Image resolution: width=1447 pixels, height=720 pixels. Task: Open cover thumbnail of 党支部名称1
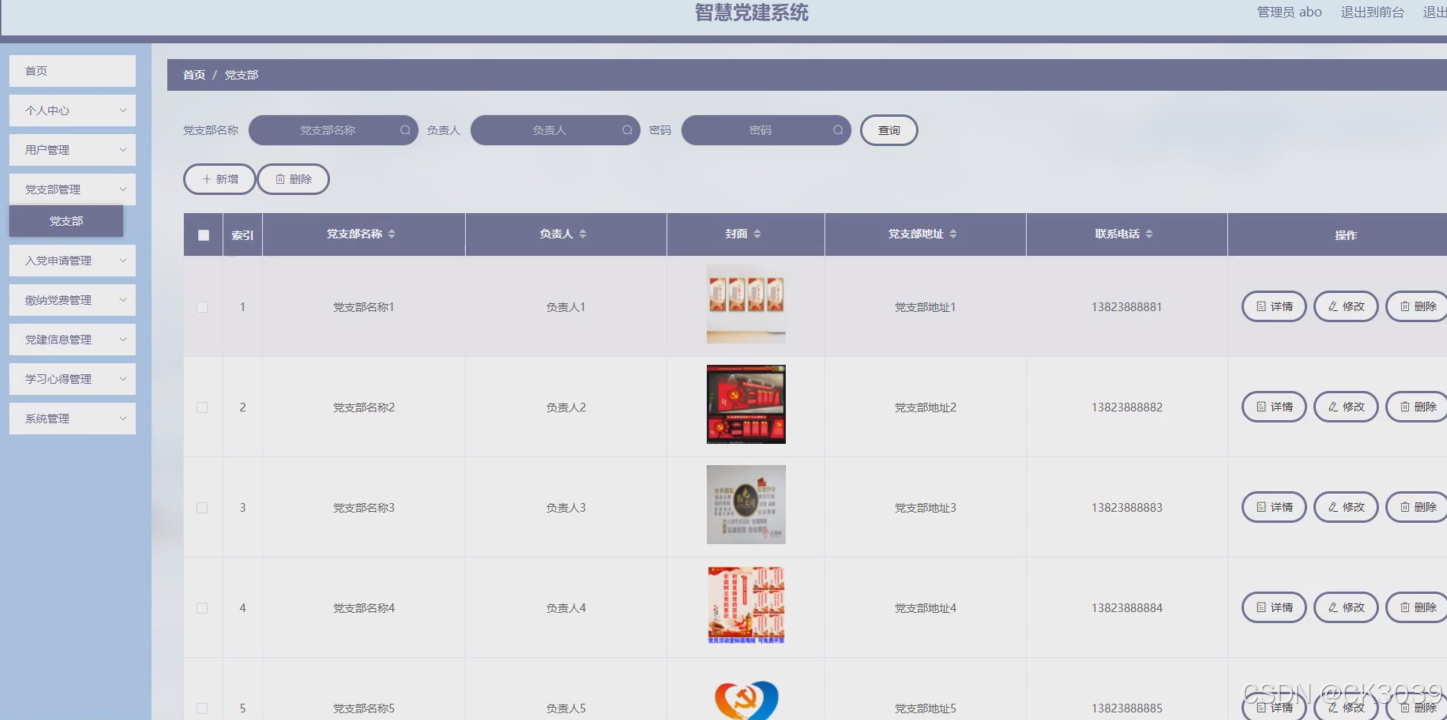[746, 304]
